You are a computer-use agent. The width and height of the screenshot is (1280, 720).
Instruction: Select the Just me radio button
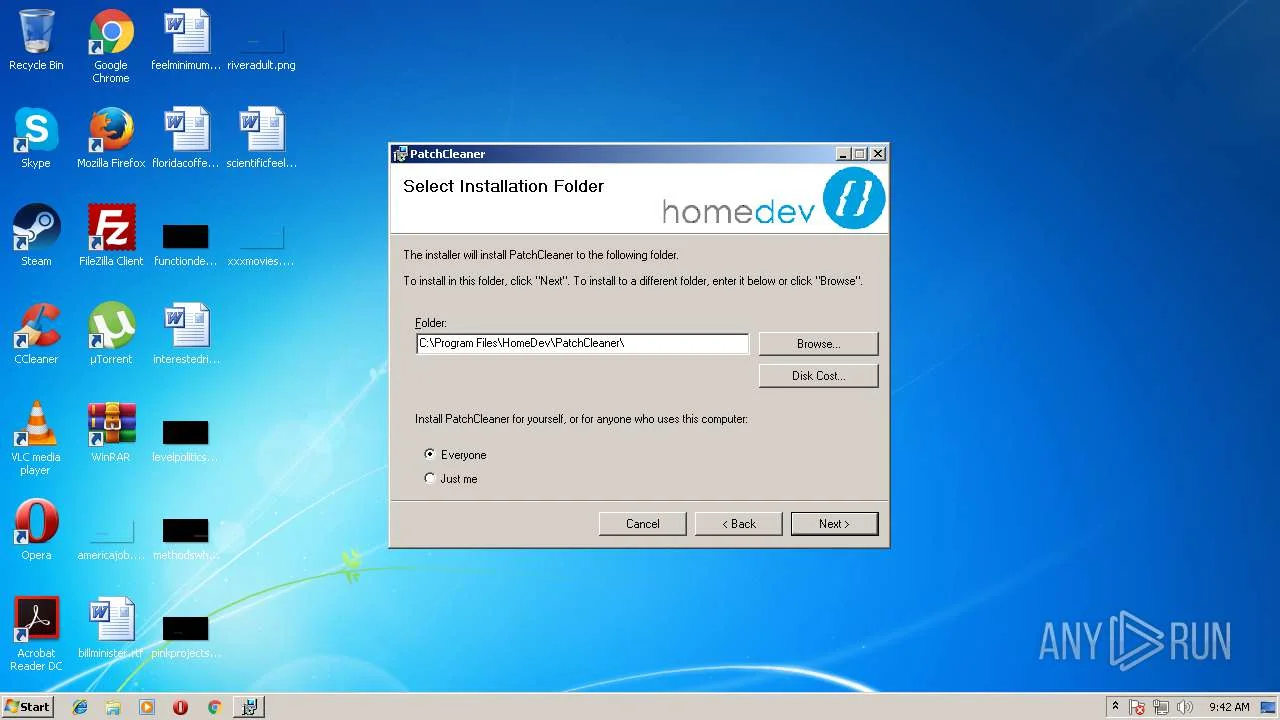(430, 478)
